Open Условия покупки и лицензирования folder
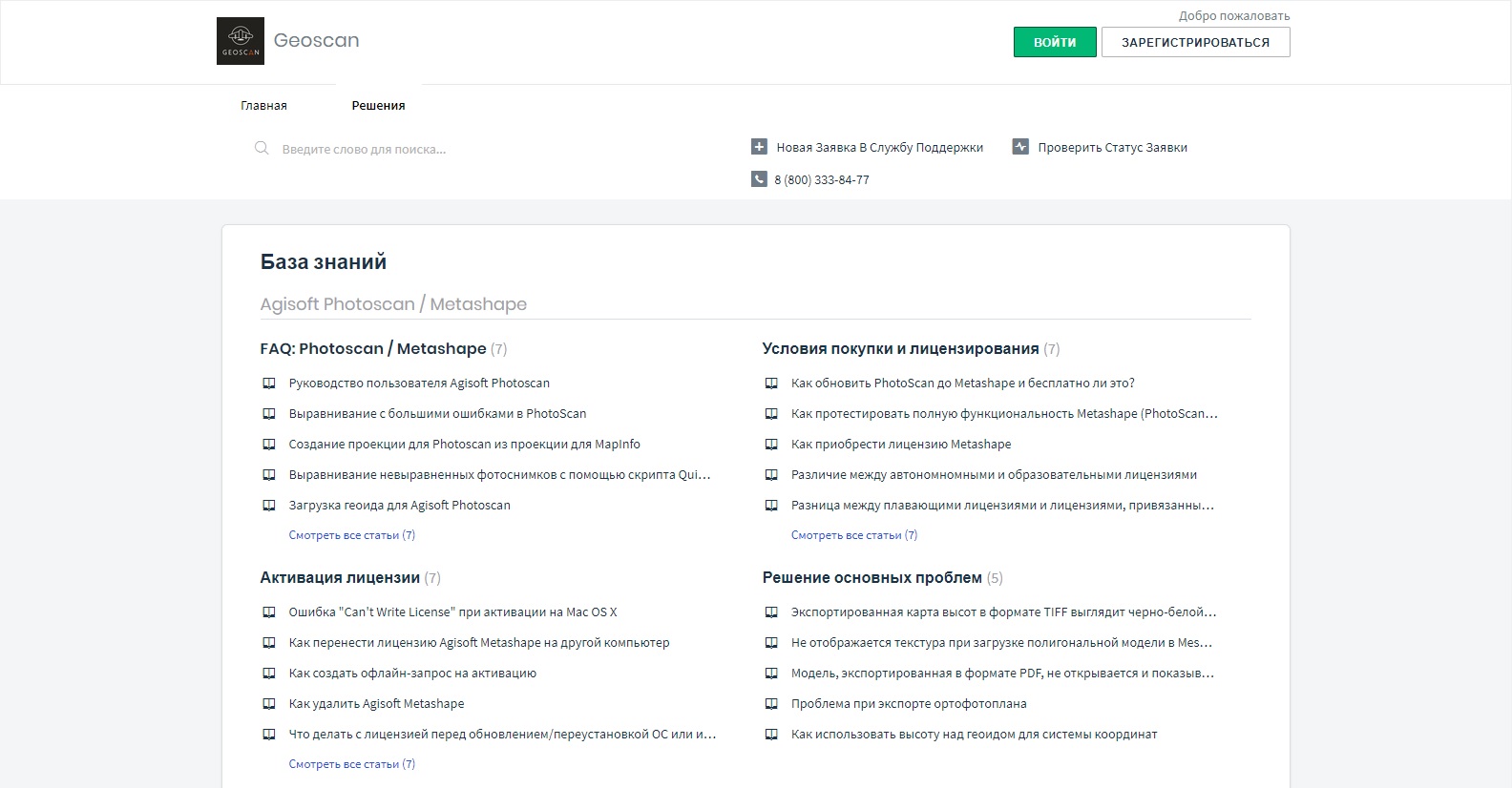Image resolution: width=1512 pixels, height=788 pixels. [900, 349]
